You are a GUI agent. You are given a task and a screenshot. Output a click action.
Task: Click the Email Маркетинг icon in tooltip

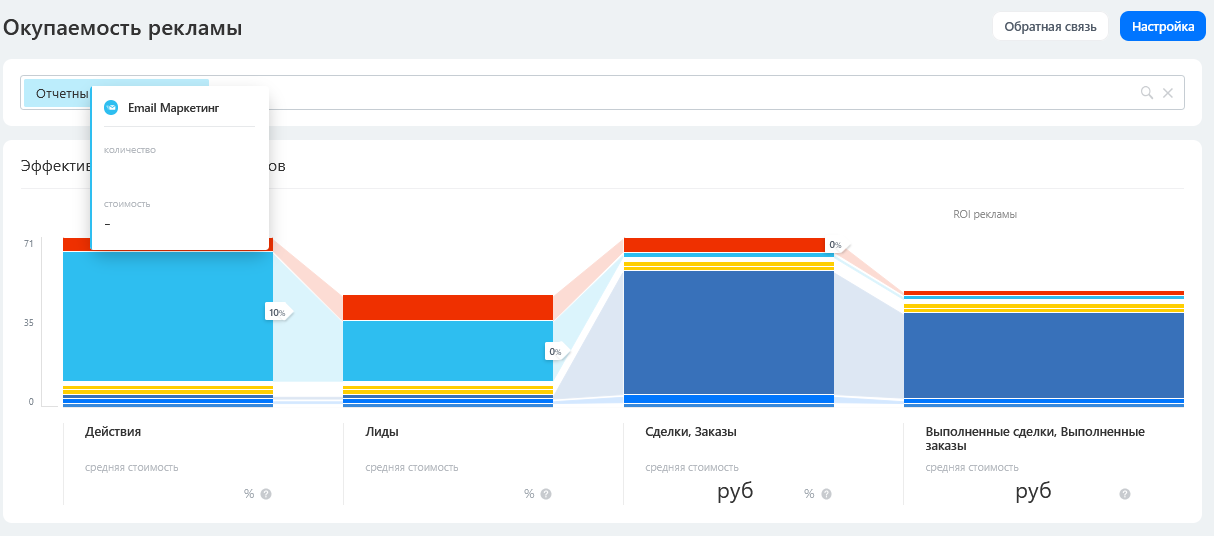click(x=112, y=107)
